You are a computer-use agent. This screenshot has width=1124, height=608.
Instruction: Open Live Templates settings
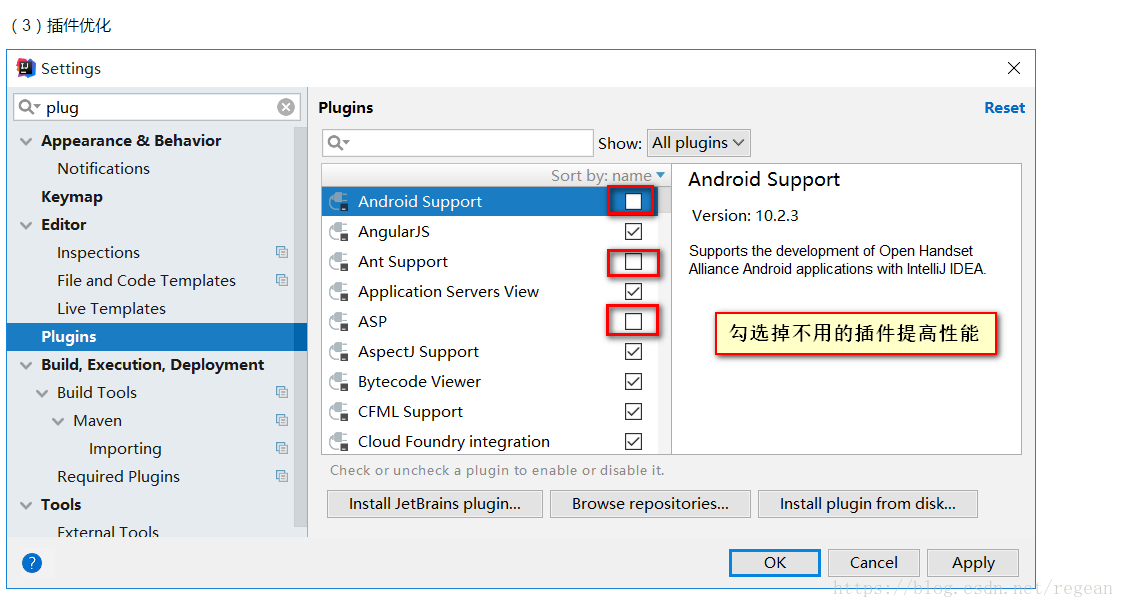point(111,308)
